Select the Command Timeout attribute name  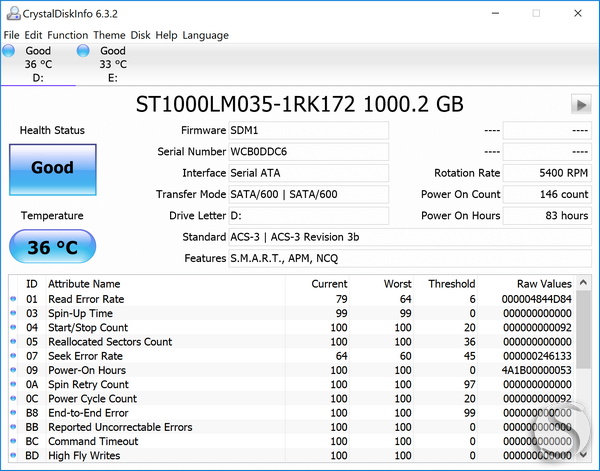coord(93,441)
